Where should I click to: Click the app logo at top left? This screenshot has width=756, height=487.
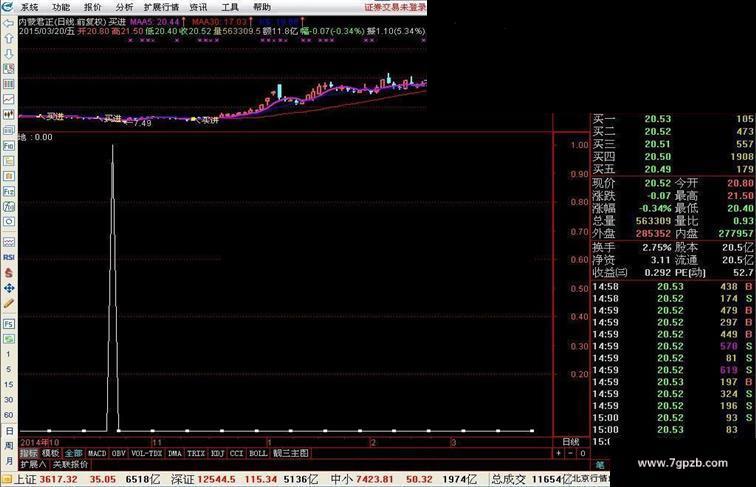(7, 6)
